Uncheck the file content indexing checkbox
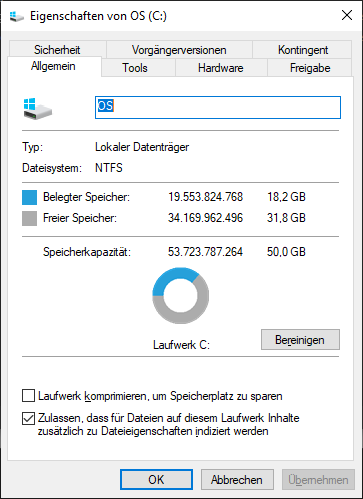This screenshot has height=499, width=363. [x=28, y=418]
